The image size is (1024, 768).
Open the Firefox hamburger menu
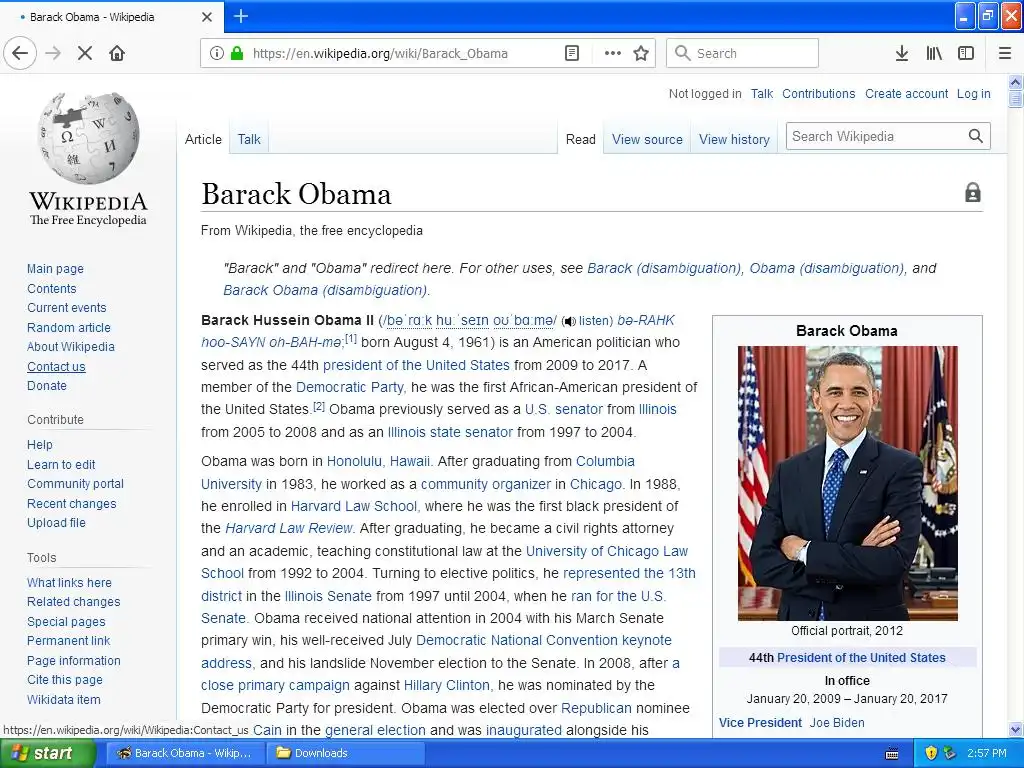(1004, 54)
